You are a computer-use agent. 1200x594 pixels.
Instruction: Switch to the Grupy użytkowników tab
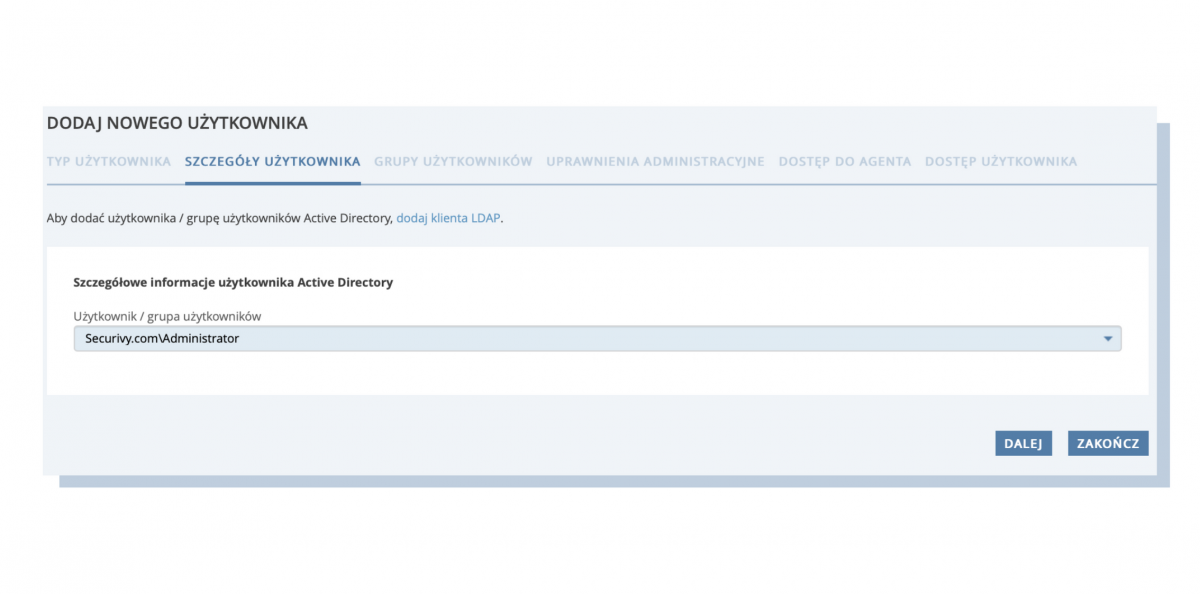[453, 161]
